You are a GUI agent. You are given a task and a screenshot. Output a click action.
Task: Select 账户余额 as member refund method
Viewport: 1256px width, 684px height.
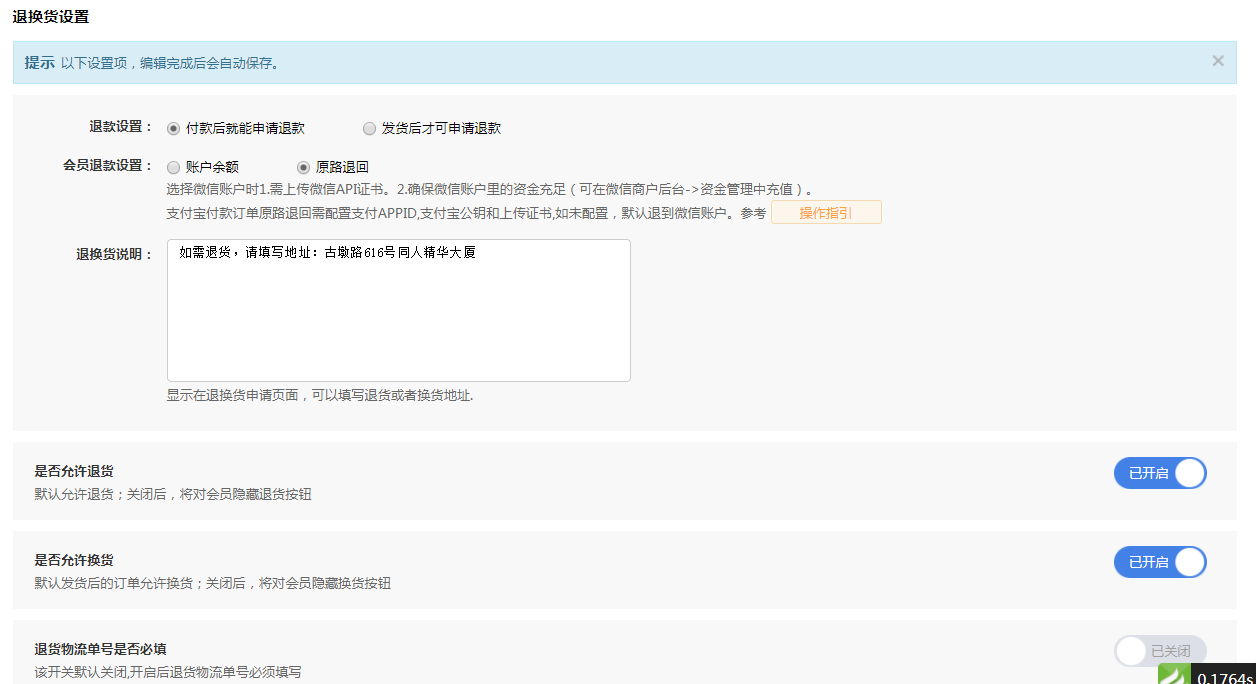click(x=173, y=167)
